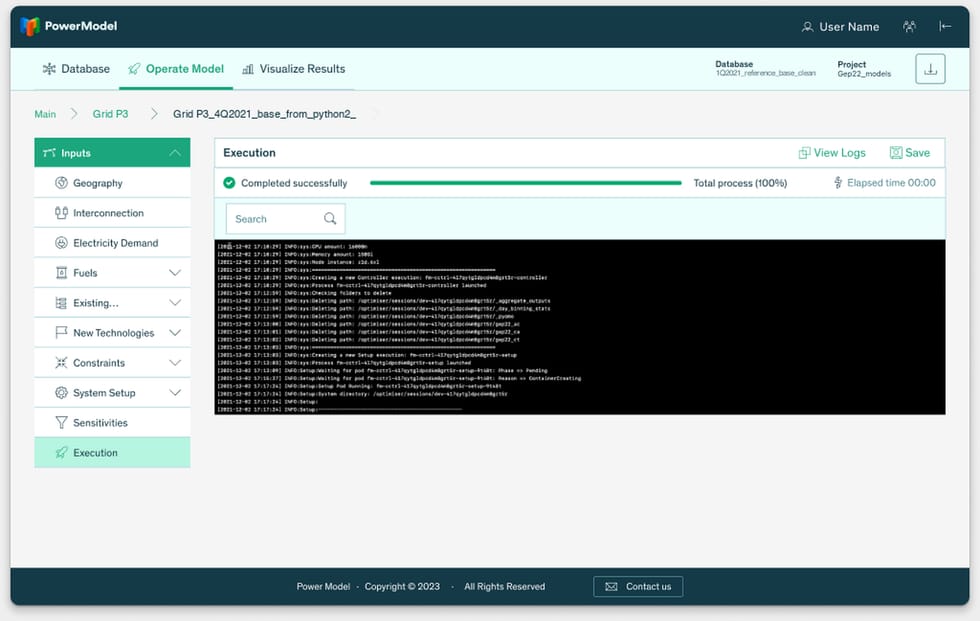Open the team members icon in header

click(909, 26)
